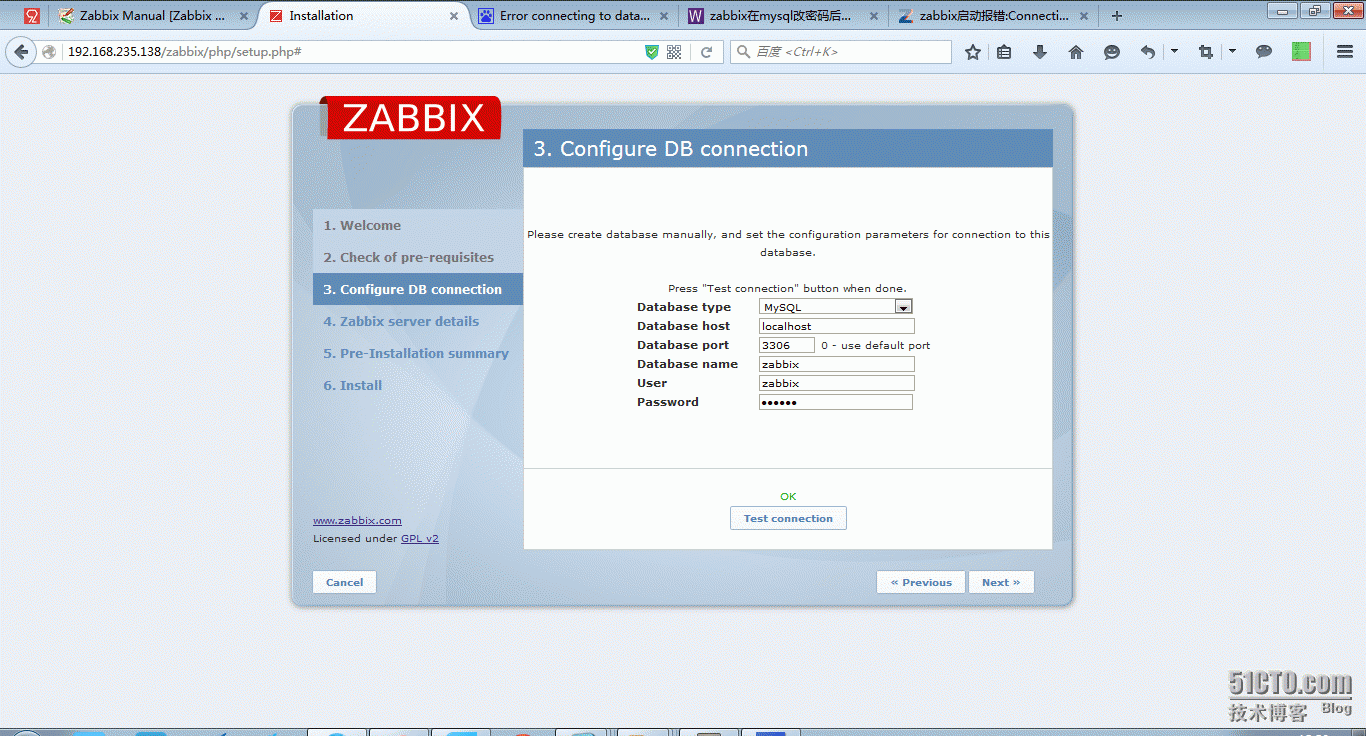Open the downloads arrow icon

pyautogui.click(x=1040, y=52)
